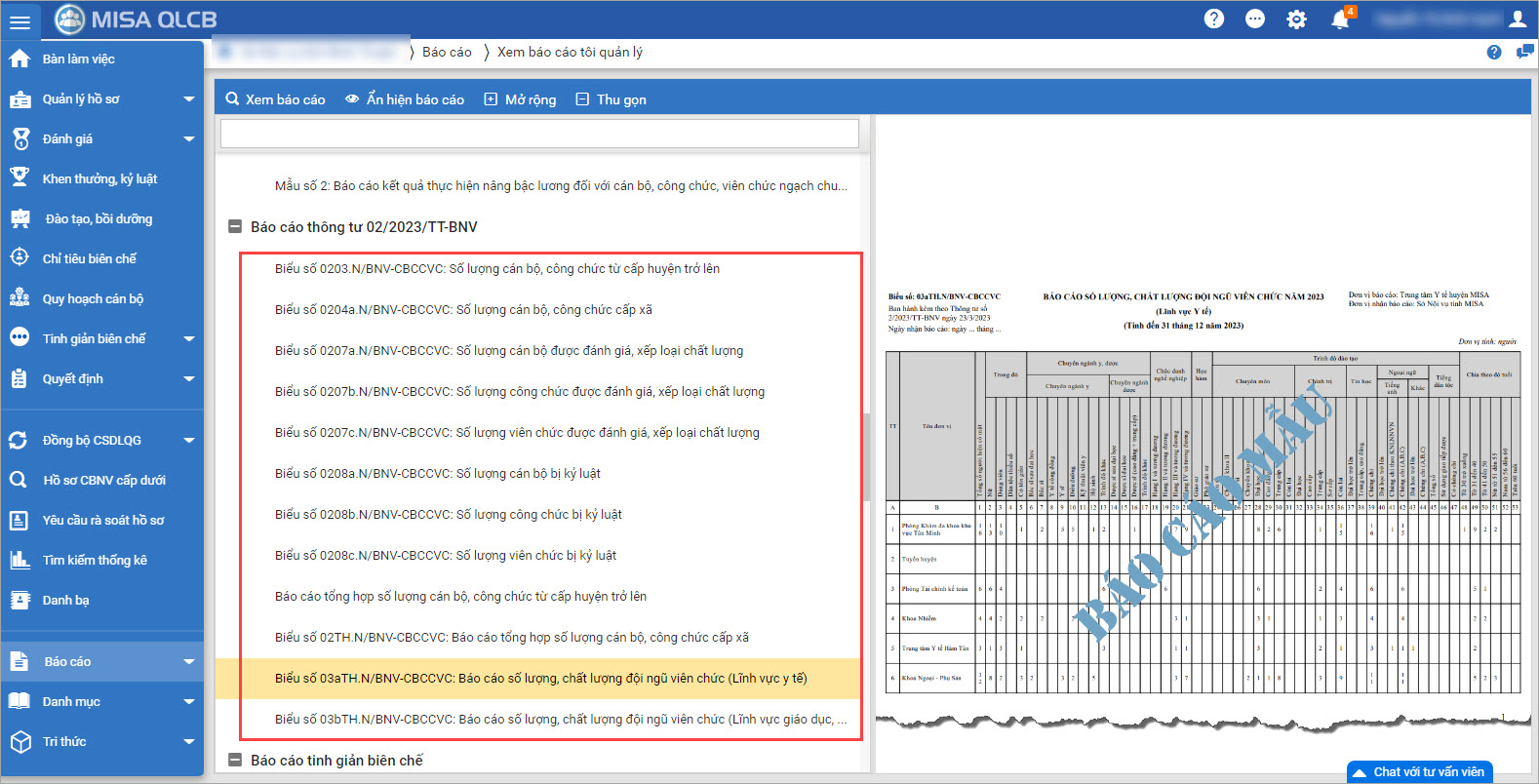Click the Tìm kiếm thống kê chart icon
This screenshot has width=1539, height=784.
(20, 560)
